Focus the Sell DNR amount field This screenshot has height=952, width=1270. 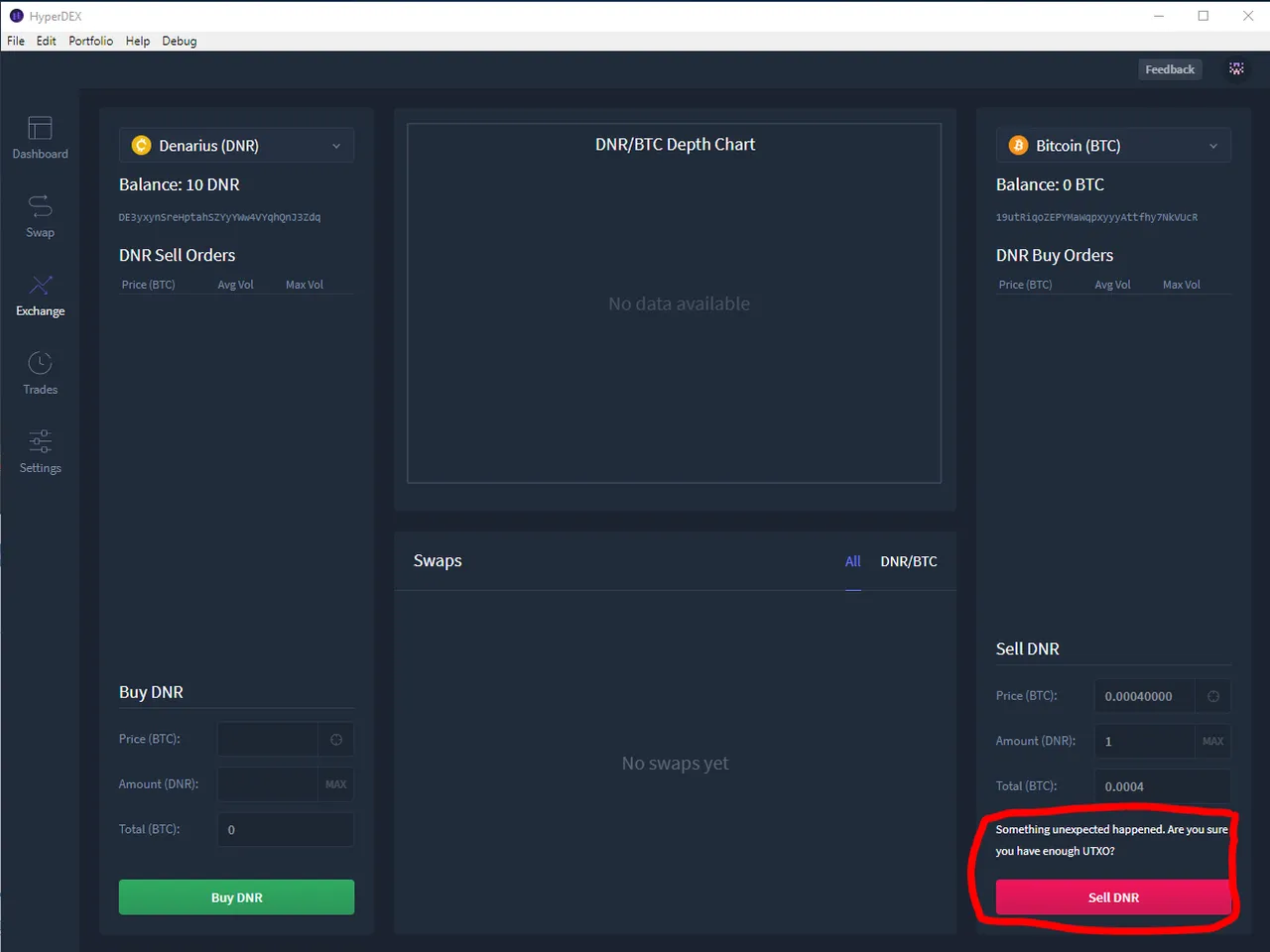coord(1145,741)
